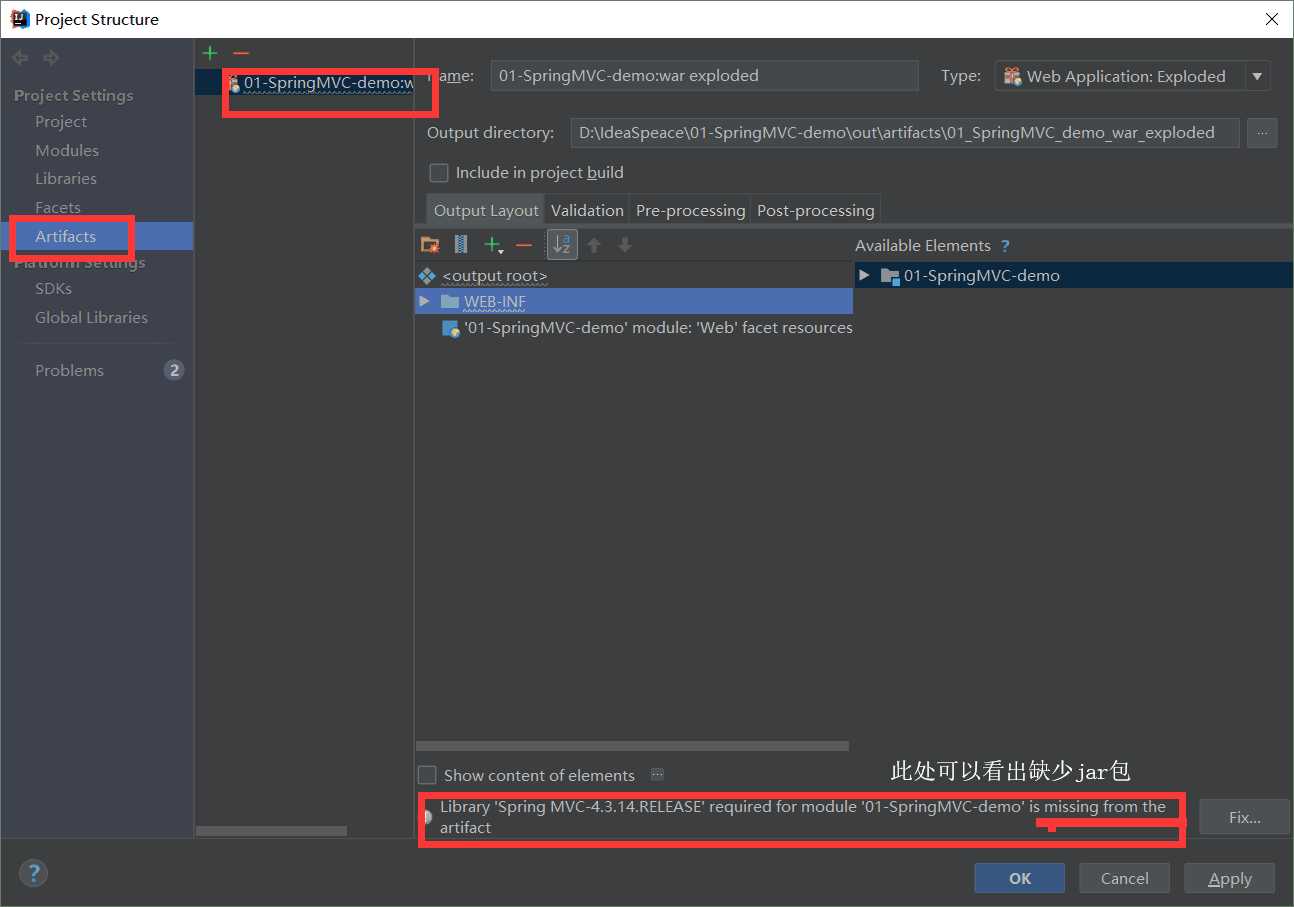Click the Problems count badge 2

(174, 370)
